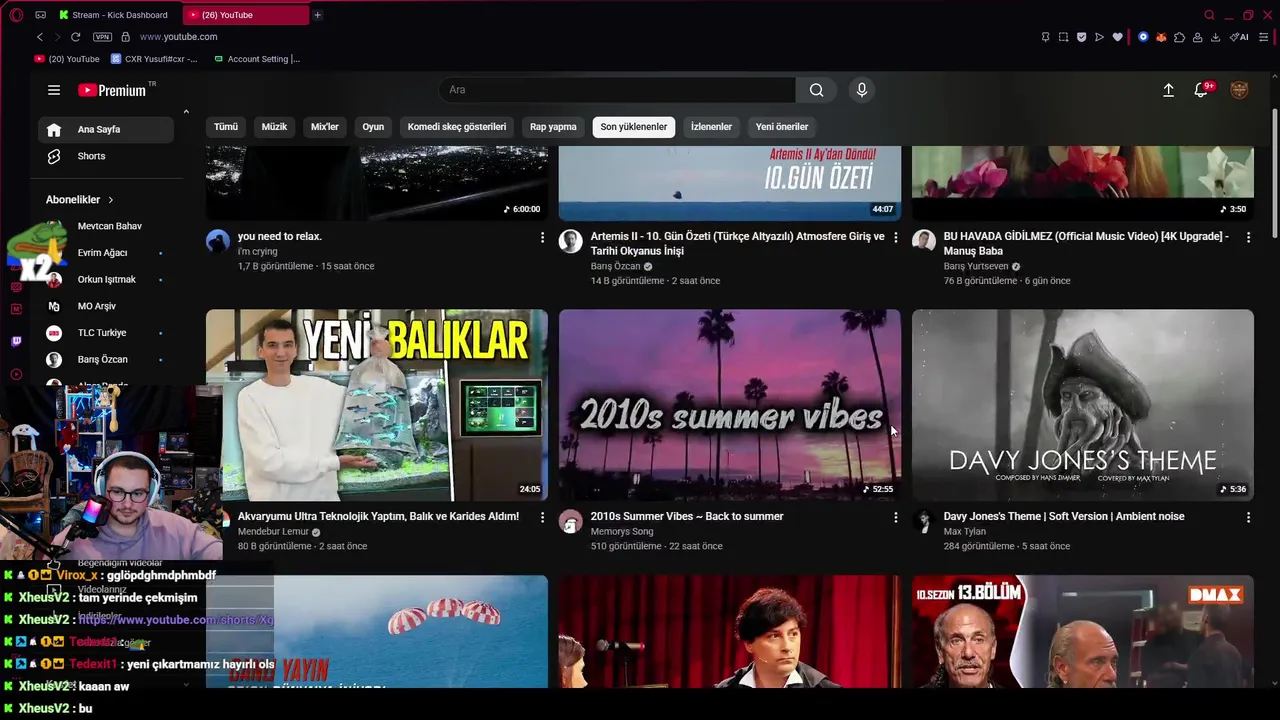Select the Son yüklenenler chip

634,127
